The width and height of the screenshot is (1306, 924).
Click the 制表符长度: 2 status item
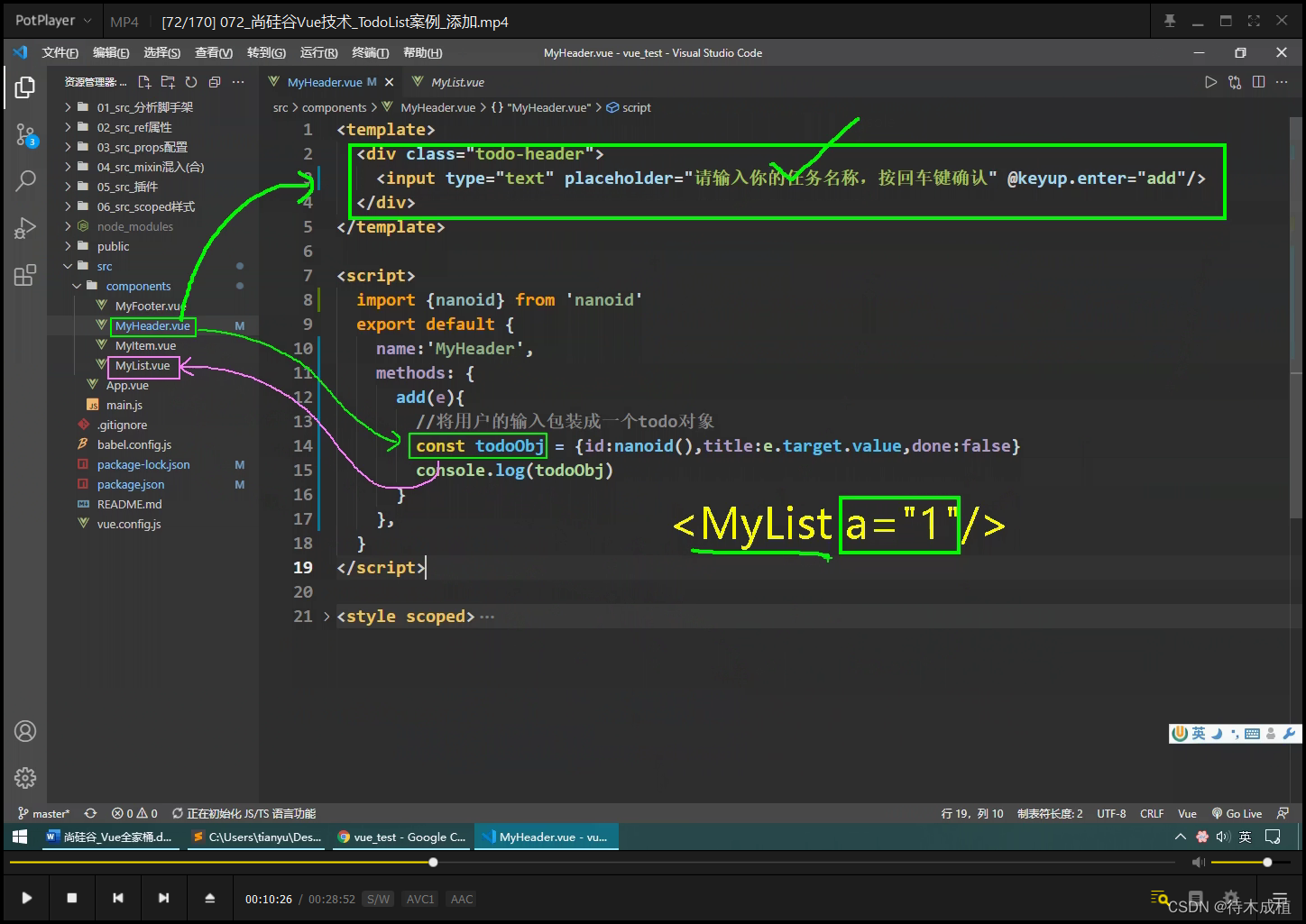[x=1050, y=813]
